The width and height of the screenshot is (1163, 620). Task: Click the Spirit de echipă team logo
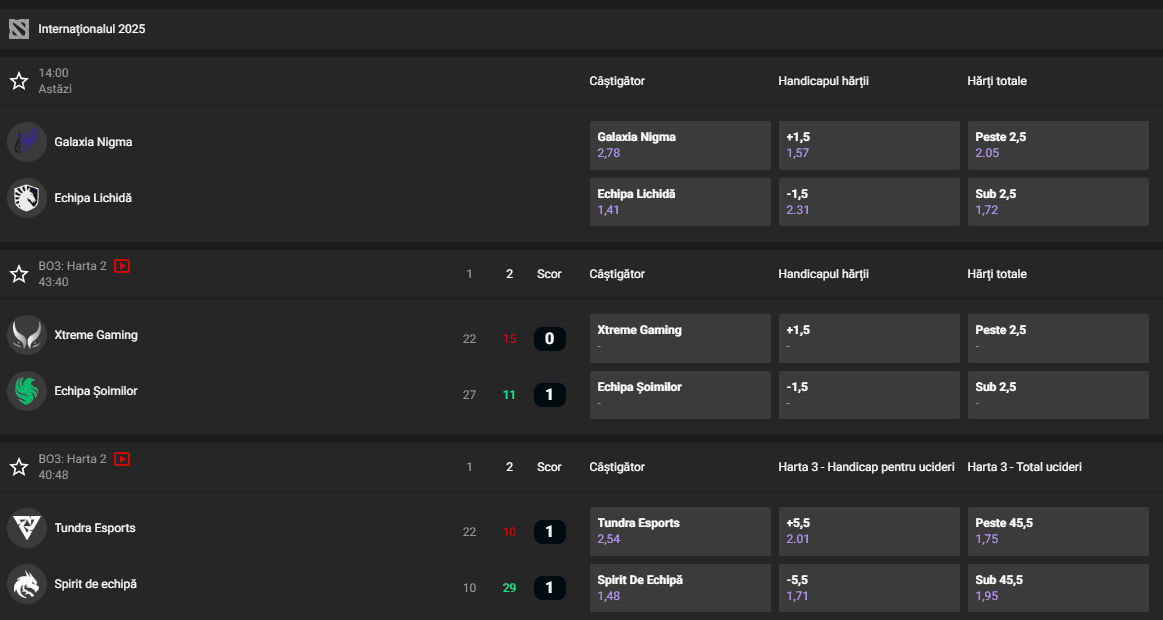[x=27, y=584]
